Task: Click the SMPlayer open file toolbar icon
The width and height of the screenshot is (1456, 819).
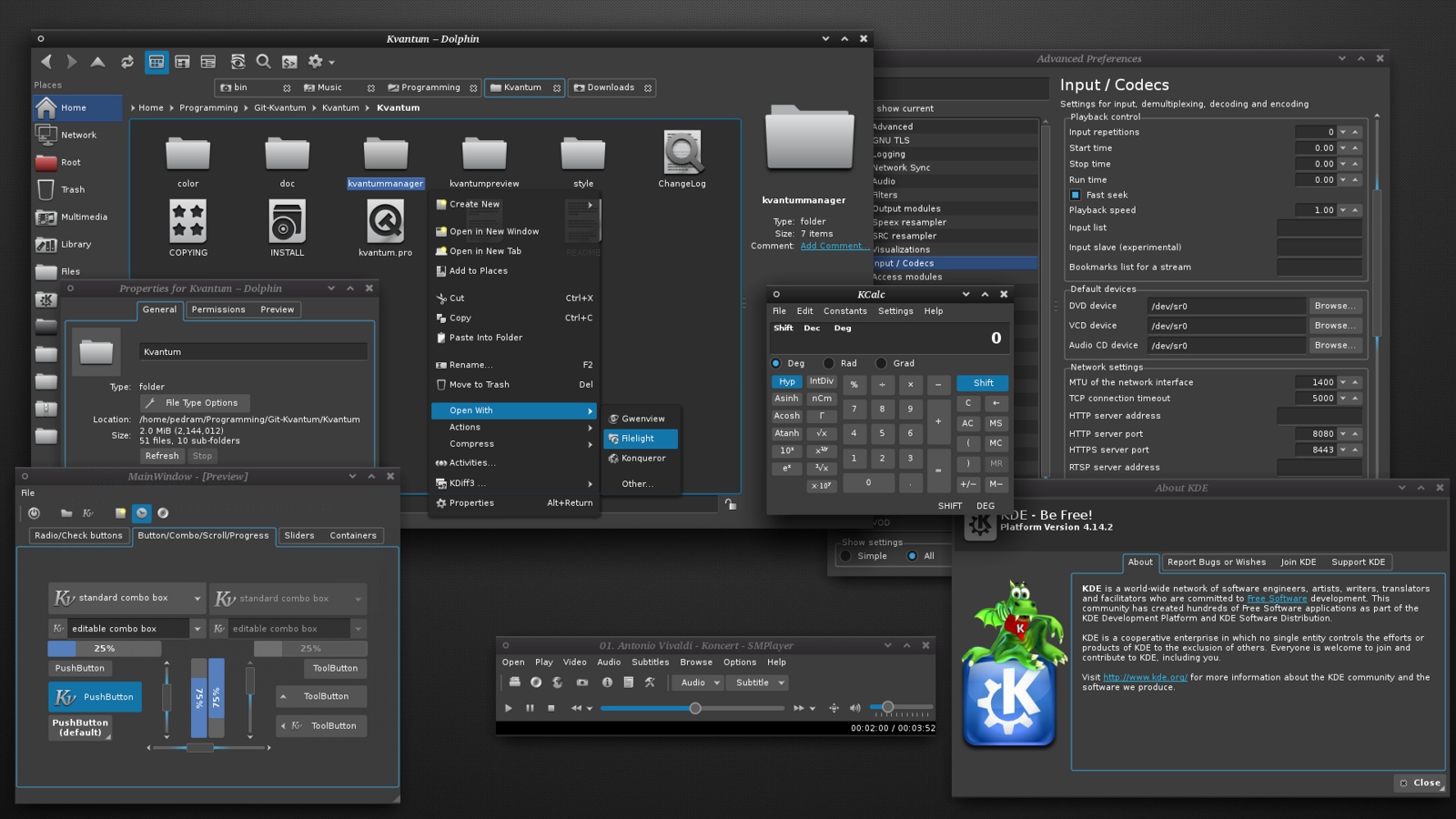Action: (514, 682)
